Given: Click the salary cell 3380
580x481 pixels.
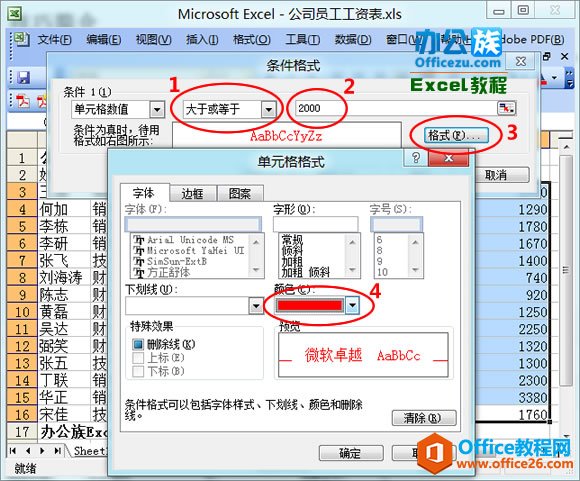Looking at the screenshot, I should (x=512, y=398).
